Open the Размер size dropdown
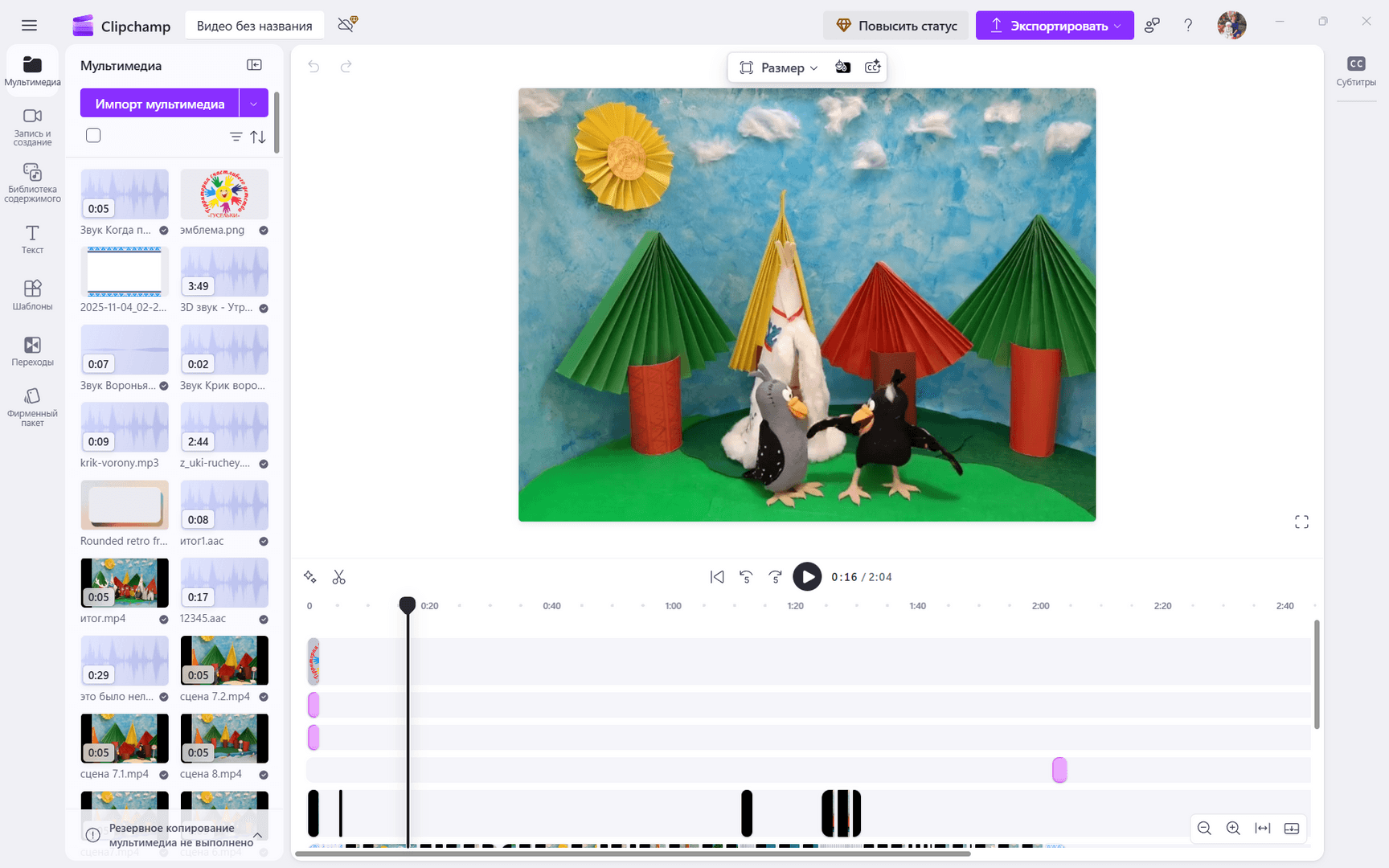The image size is (1389, 868). pyautogui.click(x=778, y=68)
